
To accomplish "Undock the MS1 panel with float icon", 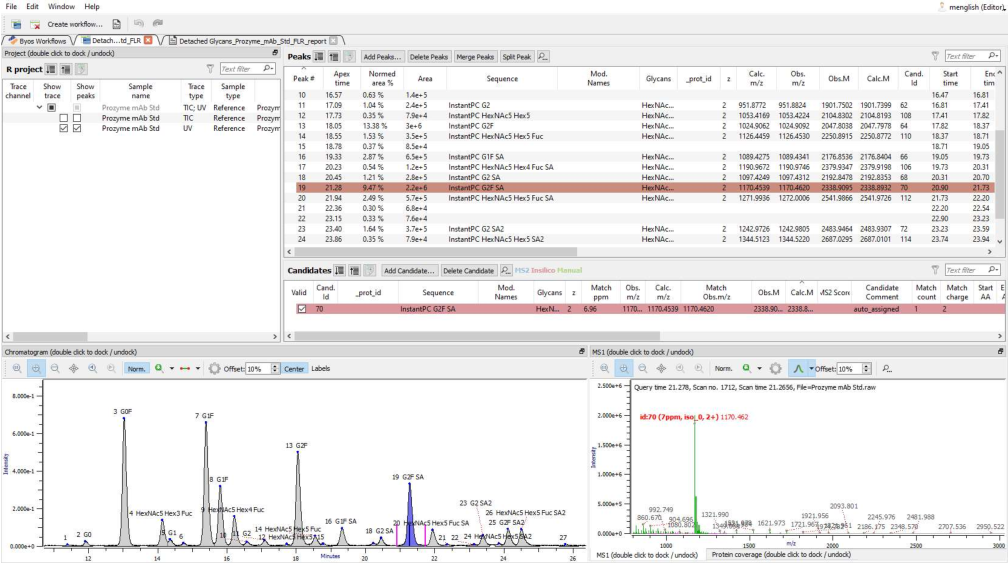I will 1000,352.
